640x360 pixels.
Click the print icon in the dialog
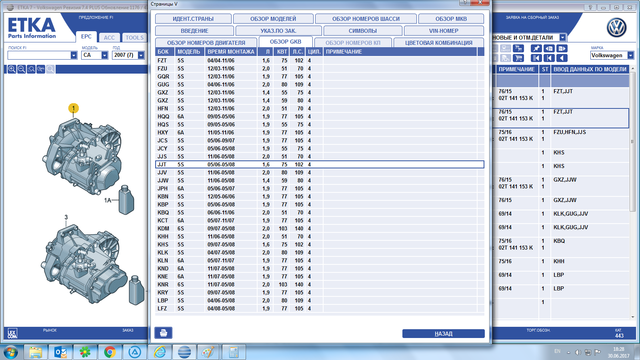coord(163,333)
